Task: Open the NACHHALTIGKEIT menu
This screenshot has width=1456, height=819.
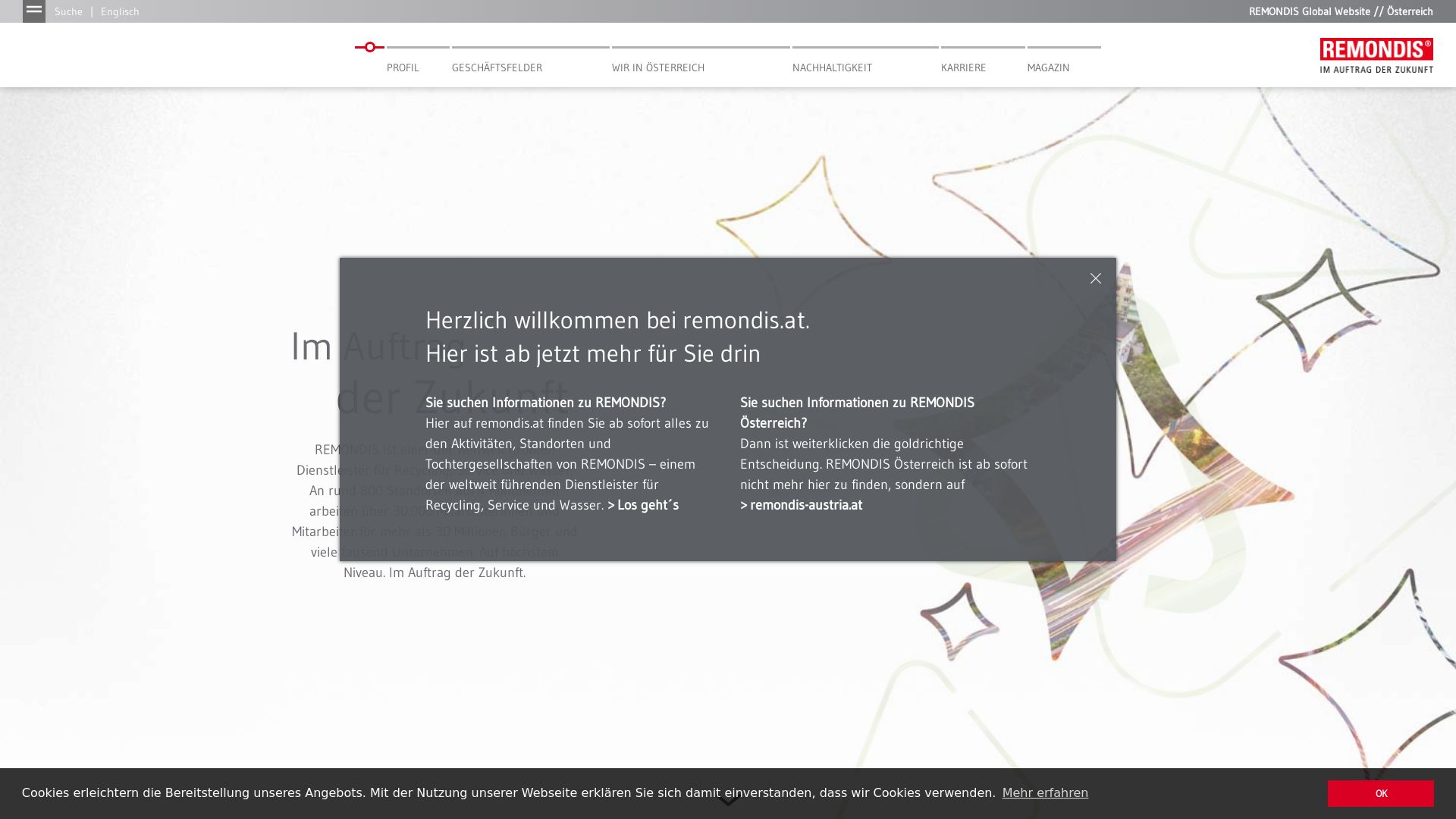Action: (832, 67)
